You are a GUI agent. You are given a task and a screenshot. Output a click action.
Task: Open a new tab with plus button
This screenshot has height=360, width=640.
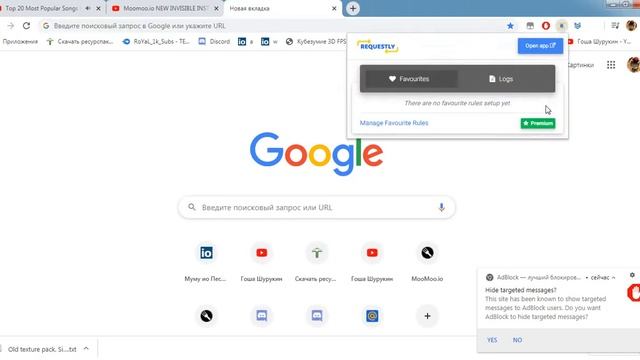point(353,8)
